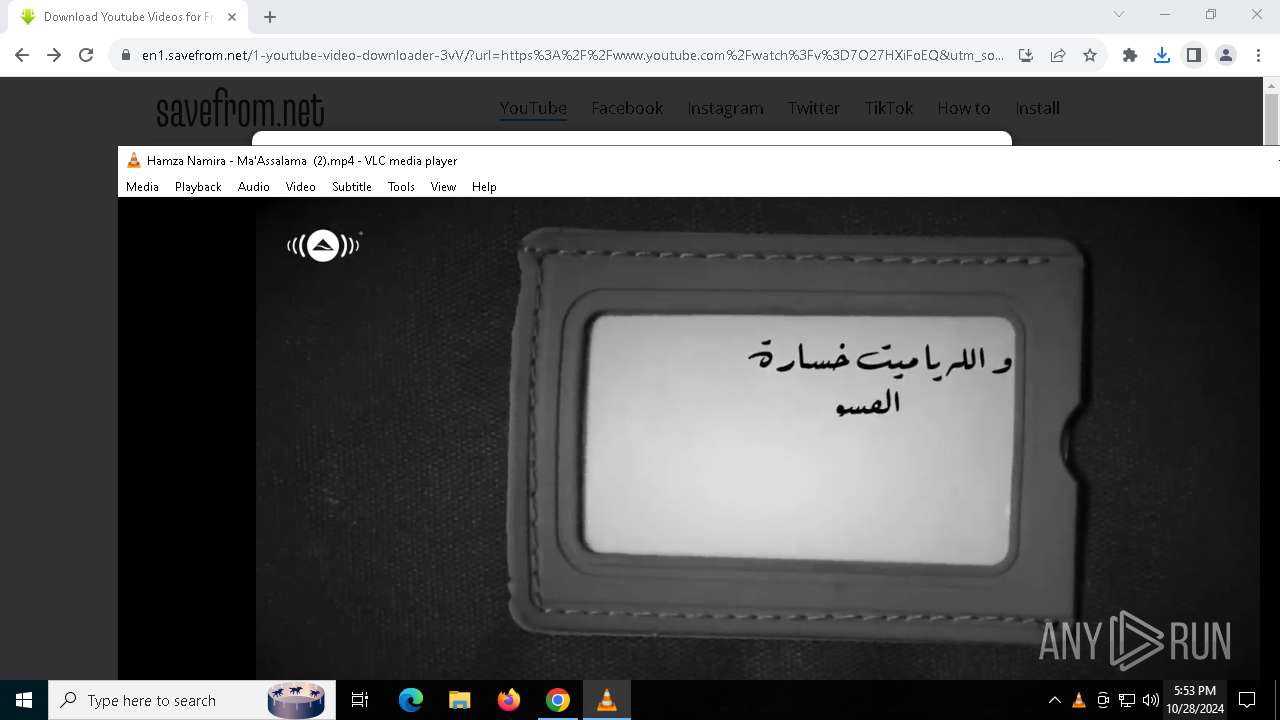
Task: Launch Firefox from taskbar
Action: tap(509, 700)
